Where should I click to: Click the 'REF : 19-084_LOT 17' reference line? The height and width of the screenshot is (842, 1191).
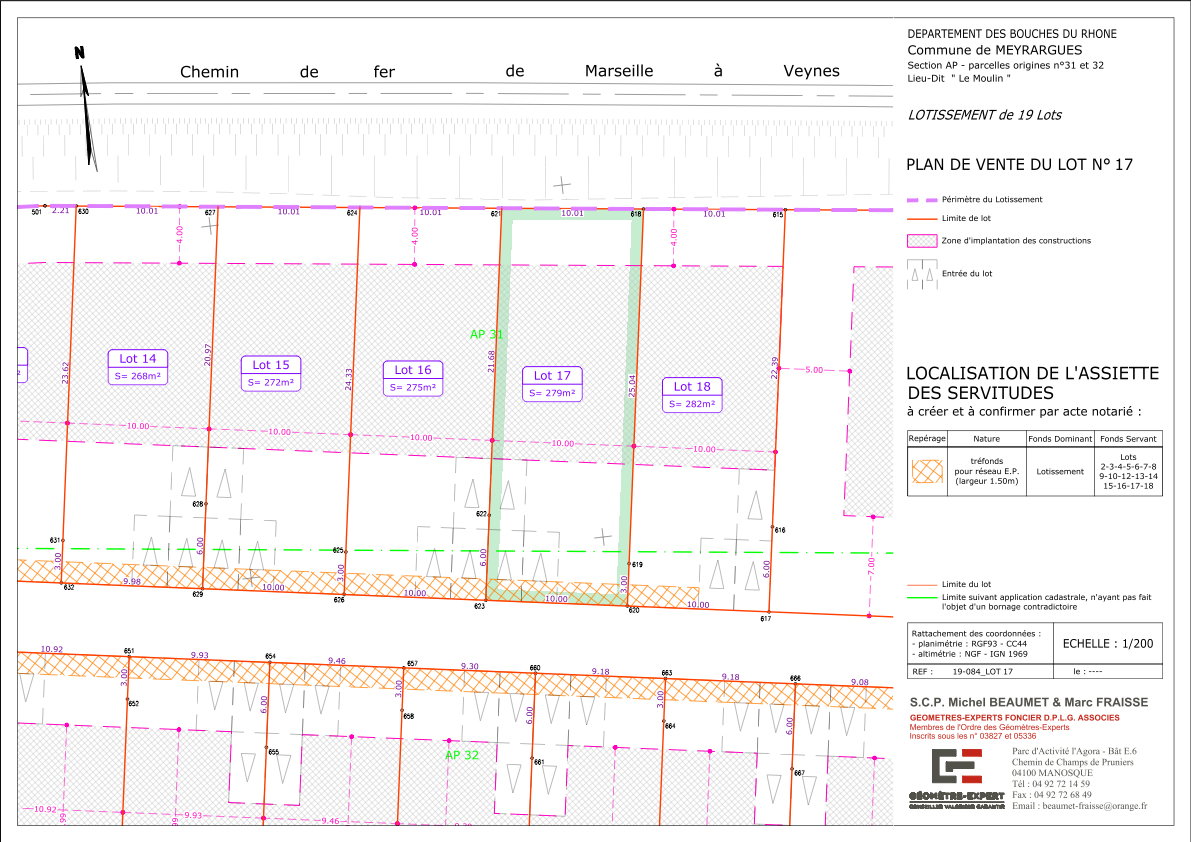coord(962,671)
